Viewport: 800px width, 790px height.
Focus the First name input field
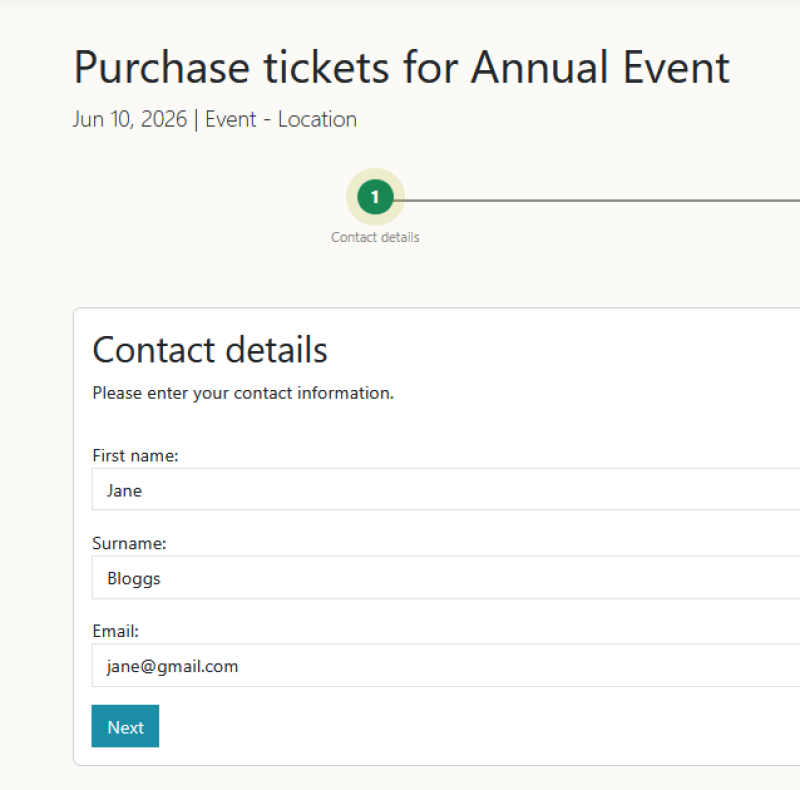tap(450, 490)
